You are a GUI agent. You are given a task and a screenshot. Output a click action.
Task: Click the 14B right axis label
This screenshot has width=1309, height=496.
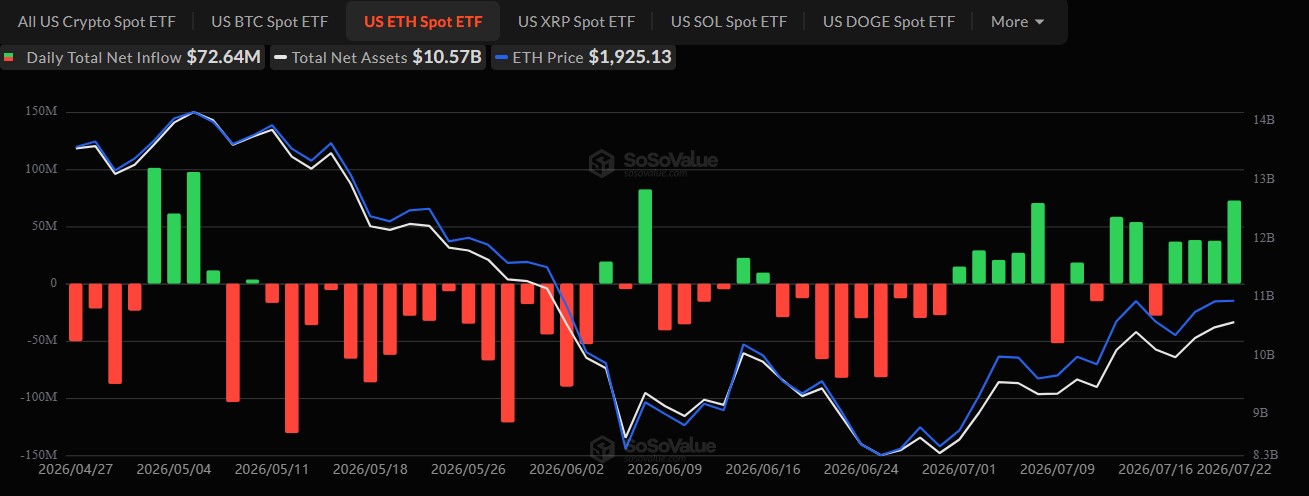pos(1263,119)
